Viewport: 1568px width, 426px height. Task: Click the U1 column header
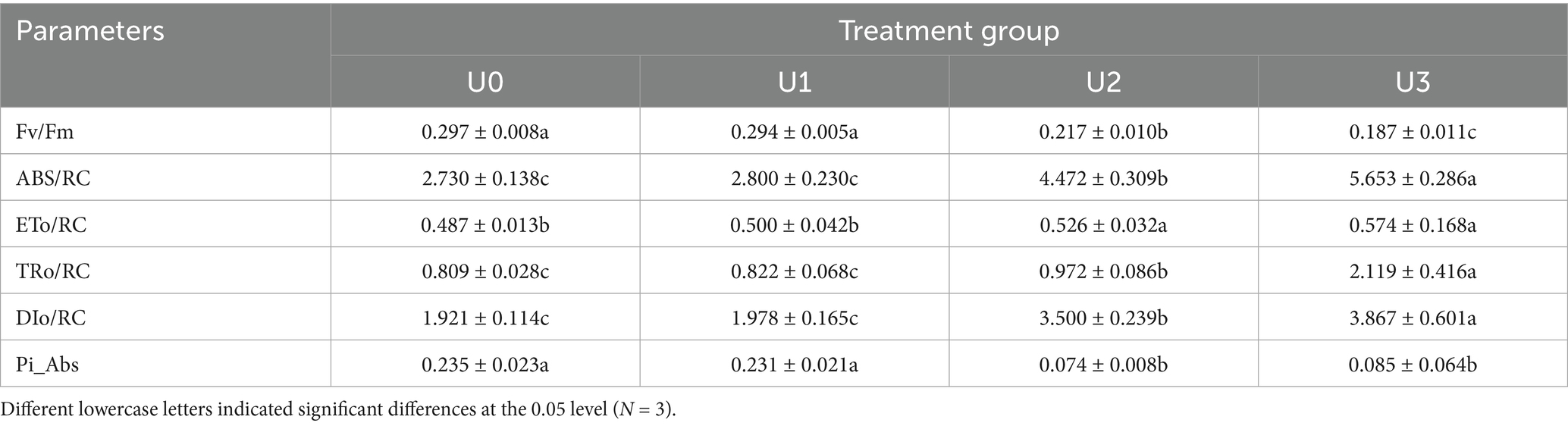pyautogui.click(x=795, y=82)
